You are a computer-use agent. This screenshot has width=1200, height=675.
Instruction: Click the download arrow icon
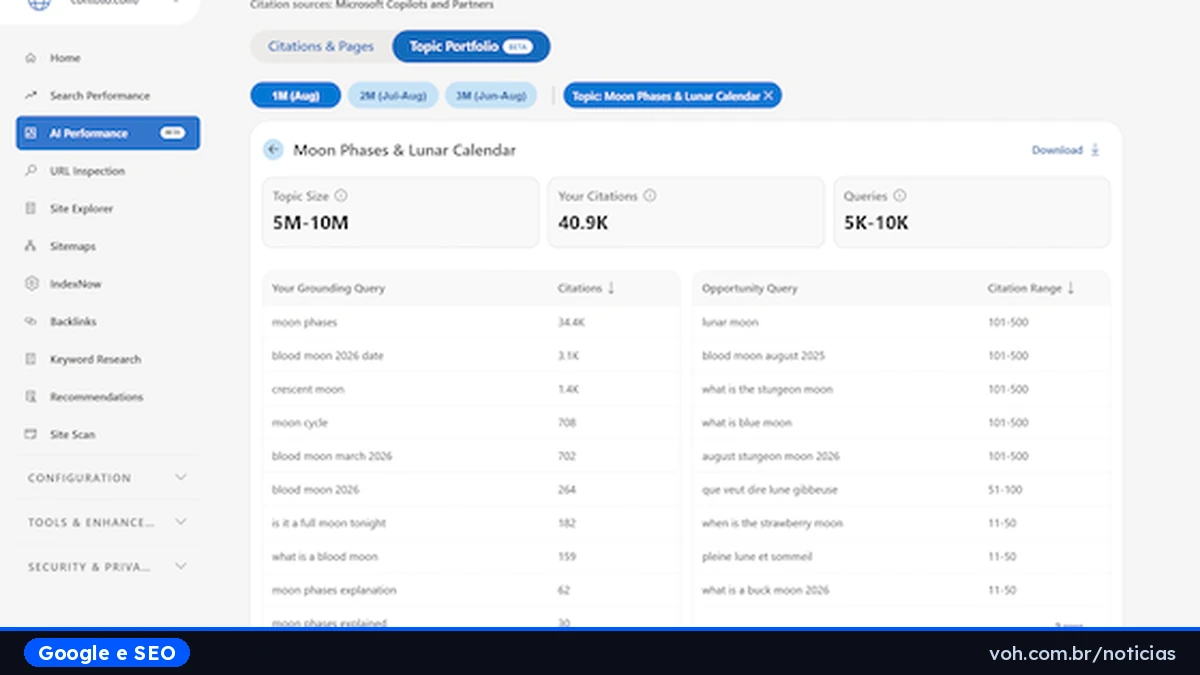click(x=1095, y=150)
